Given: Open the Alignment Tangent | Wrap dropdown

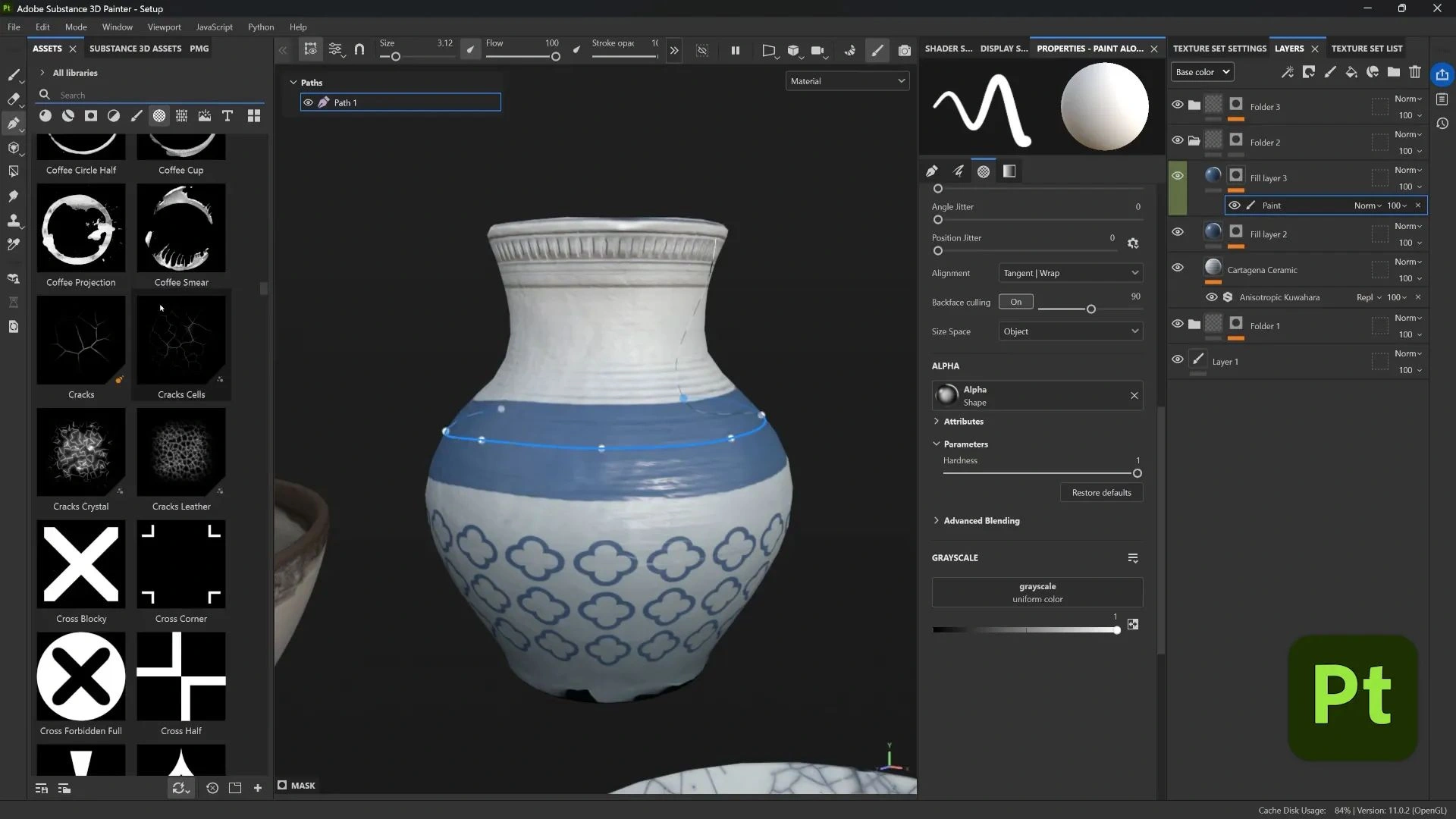Looking at the screenshot, I should tap(1070, 273).
